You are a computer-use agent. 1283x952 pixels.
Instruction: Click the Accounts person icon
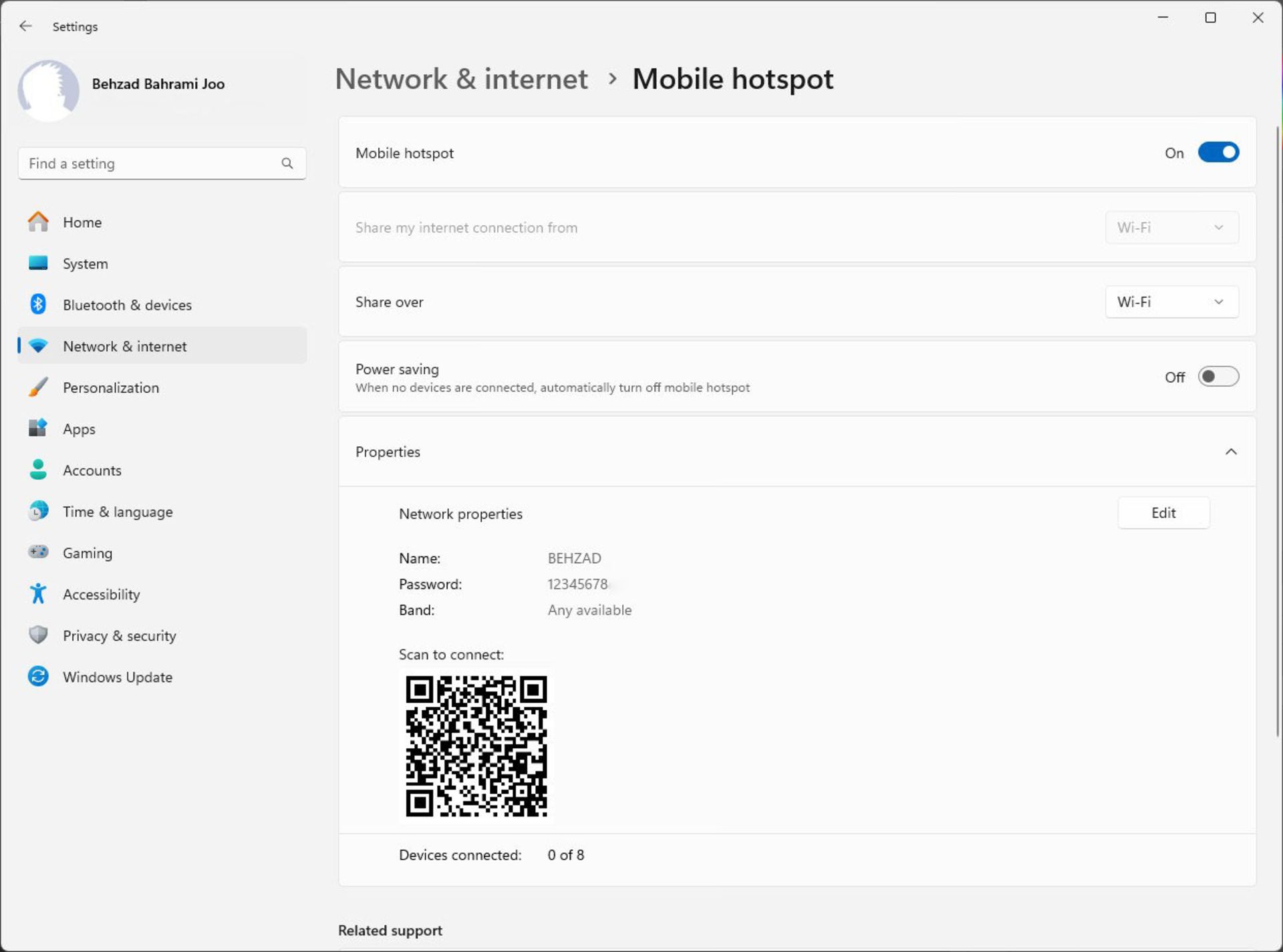38,470
